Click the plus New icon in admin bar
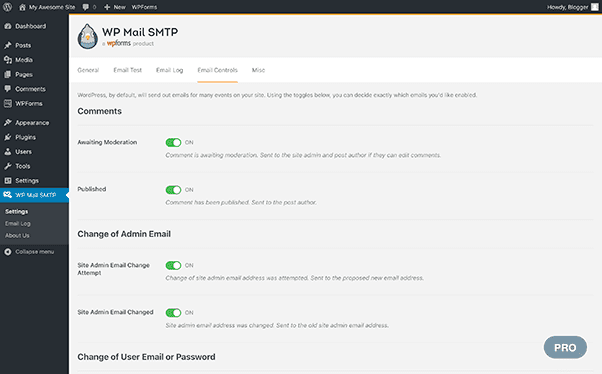 107,7
